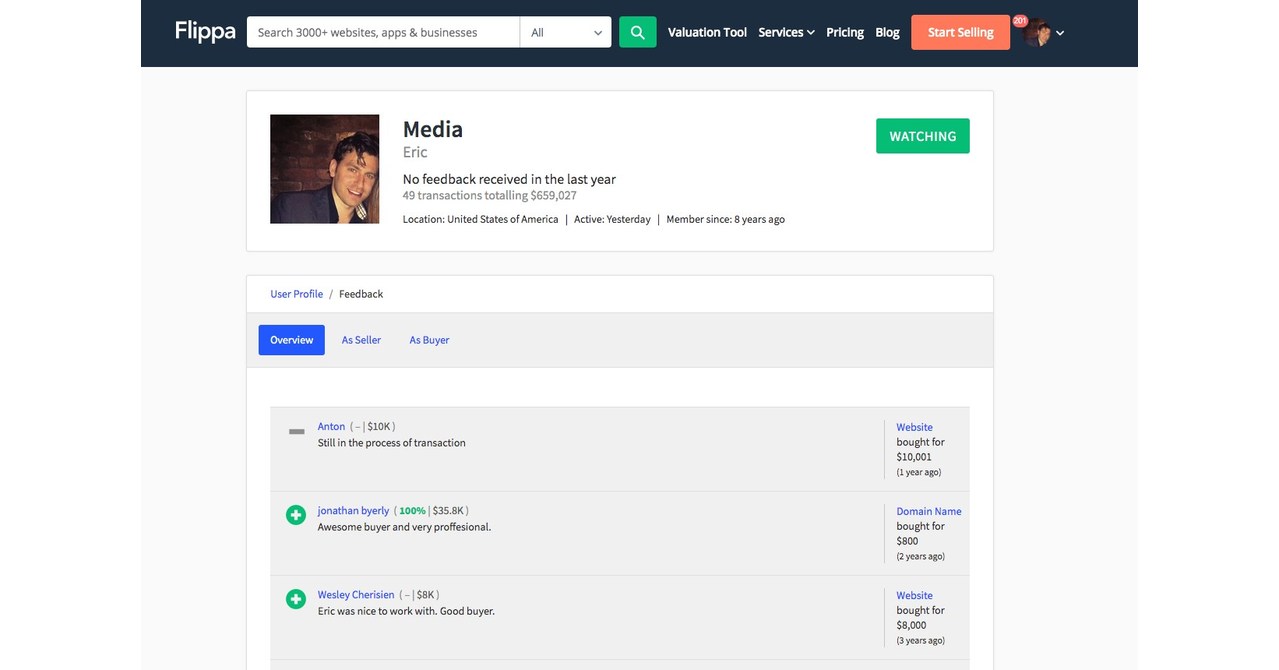Click the green search magnifier icon
This screenshot has height=670, width=1279.
pos(637,32)
